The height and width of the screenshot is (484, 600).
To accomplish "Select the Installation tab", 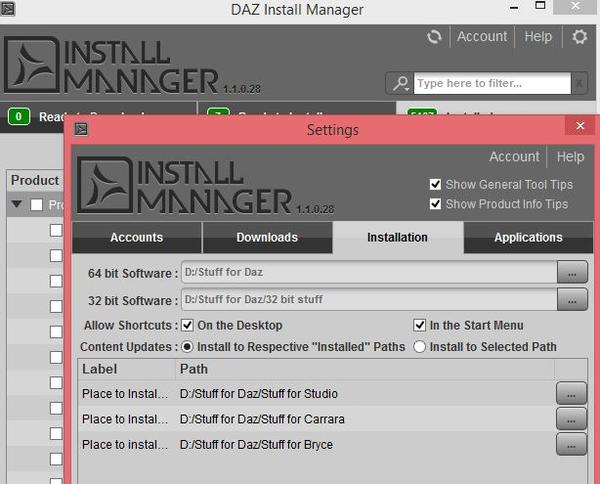I will click(398, 238).
